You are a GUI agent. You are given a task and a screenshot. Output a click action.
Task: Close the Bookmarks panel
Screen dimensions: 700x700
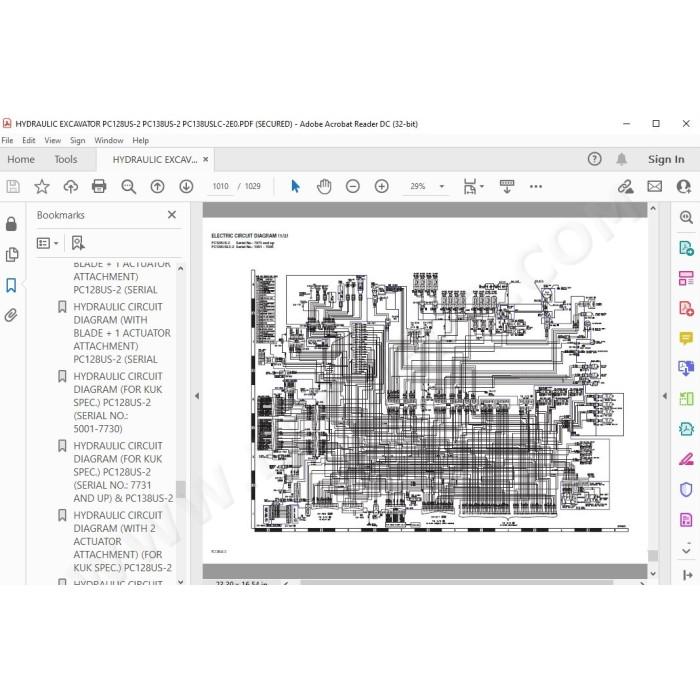[x=172, y=215]
